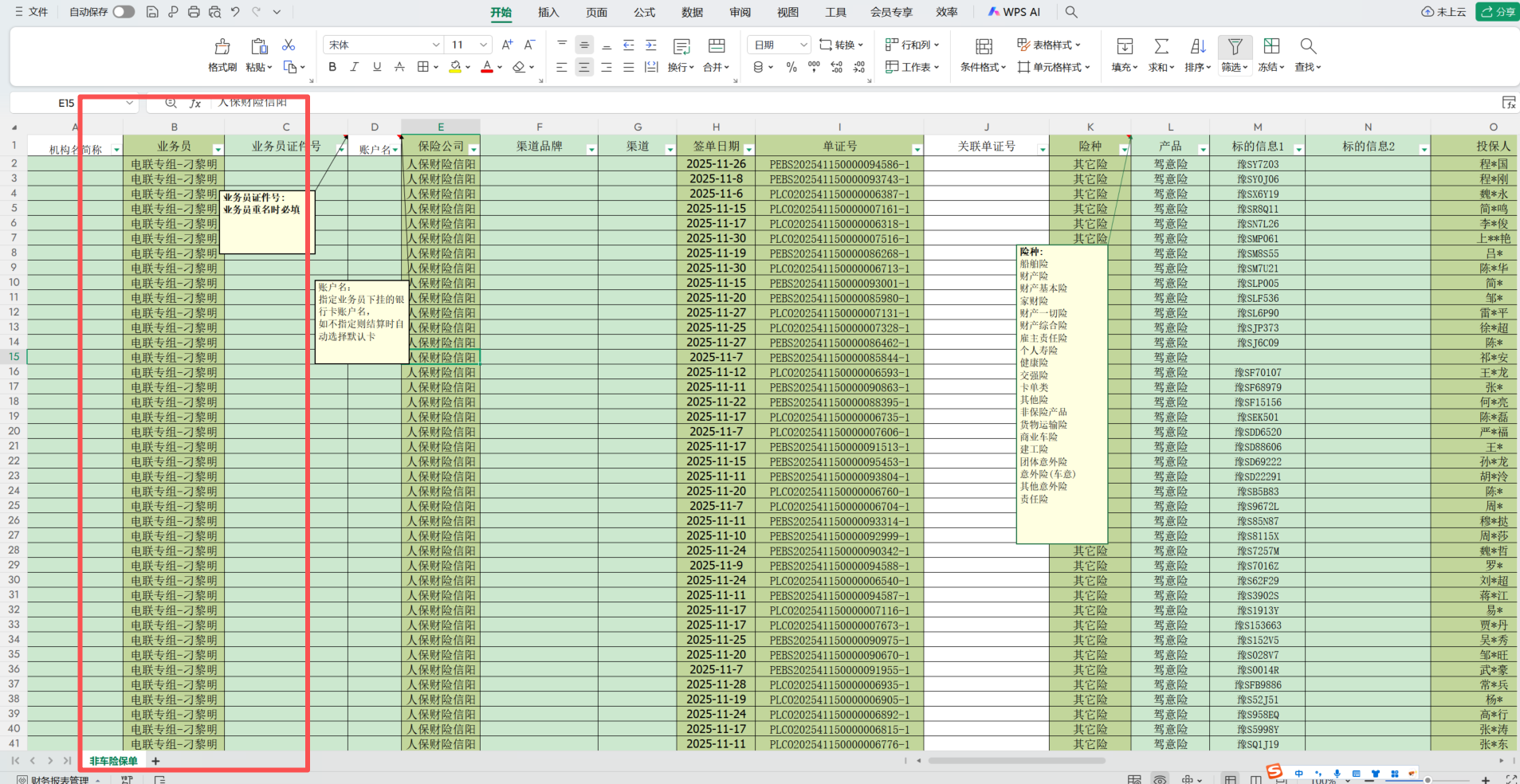Open WPS AI from the top bar
1520x784 pixels.
(1014, 12)
